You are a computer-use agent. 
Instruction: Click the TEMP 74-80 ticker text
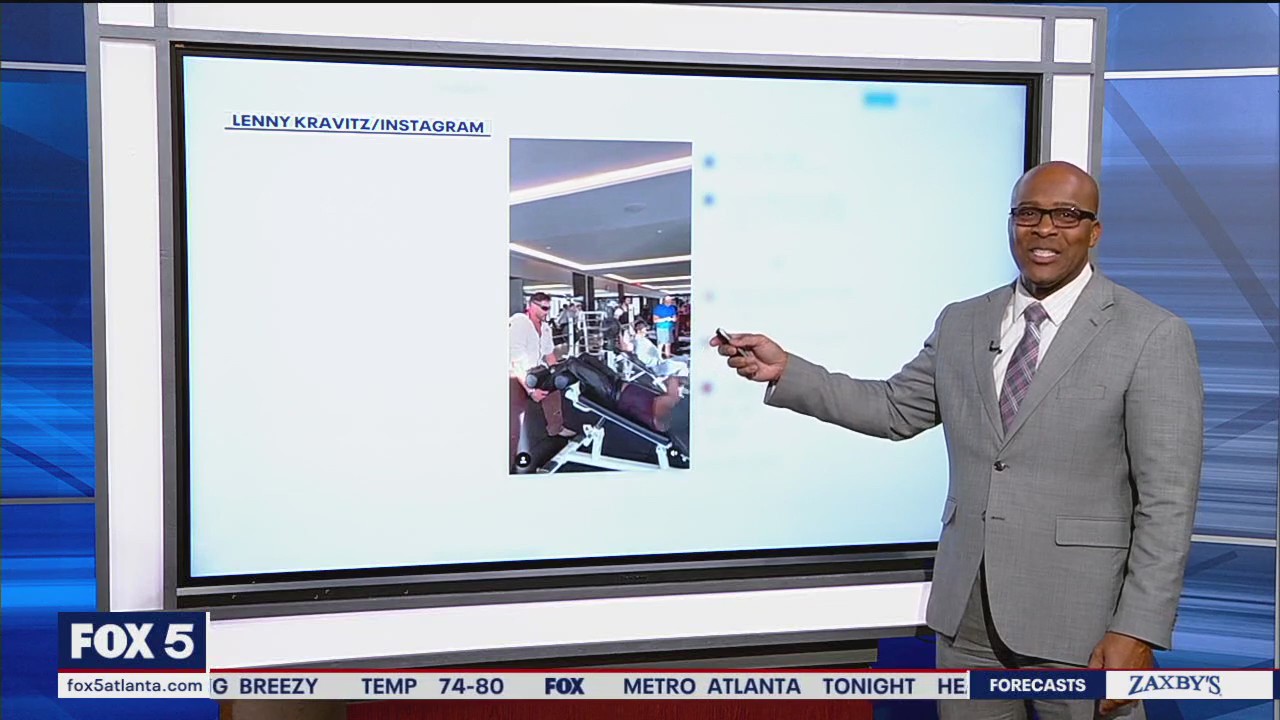(432, 686)
